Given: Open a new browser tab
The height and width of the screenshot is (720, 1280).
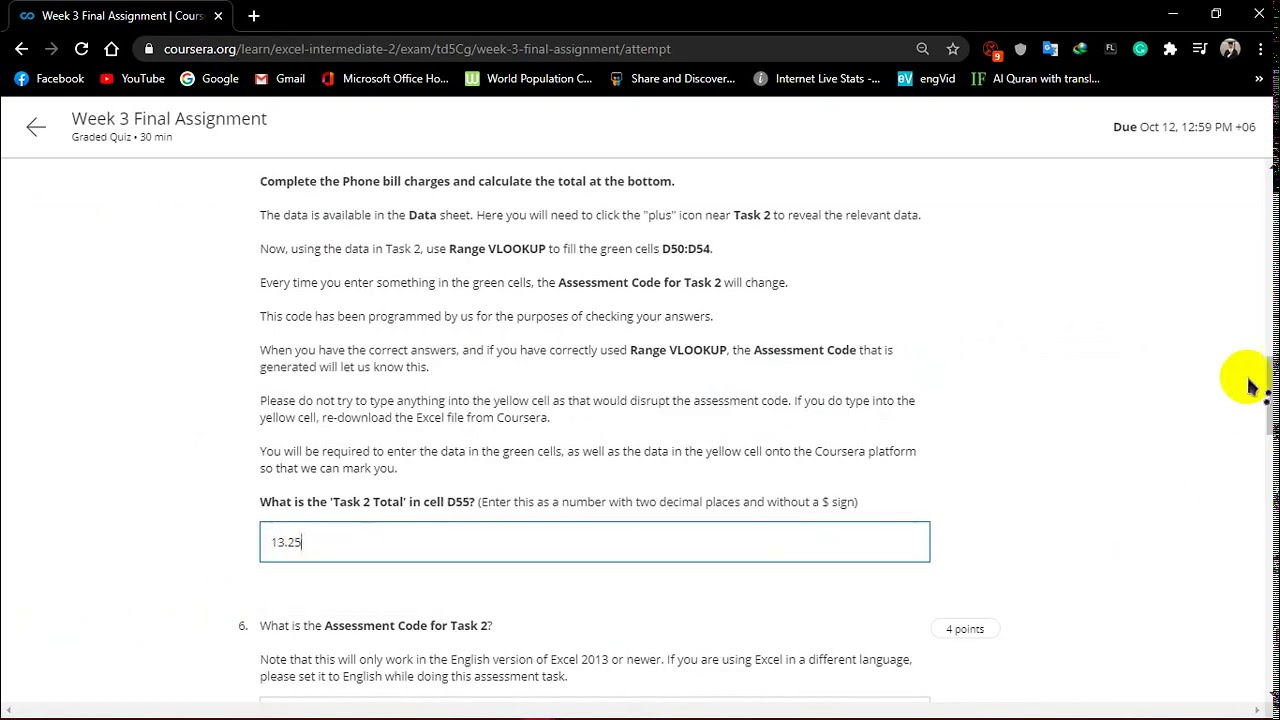Looking at the screenshot, I should [x=254, y=15].
